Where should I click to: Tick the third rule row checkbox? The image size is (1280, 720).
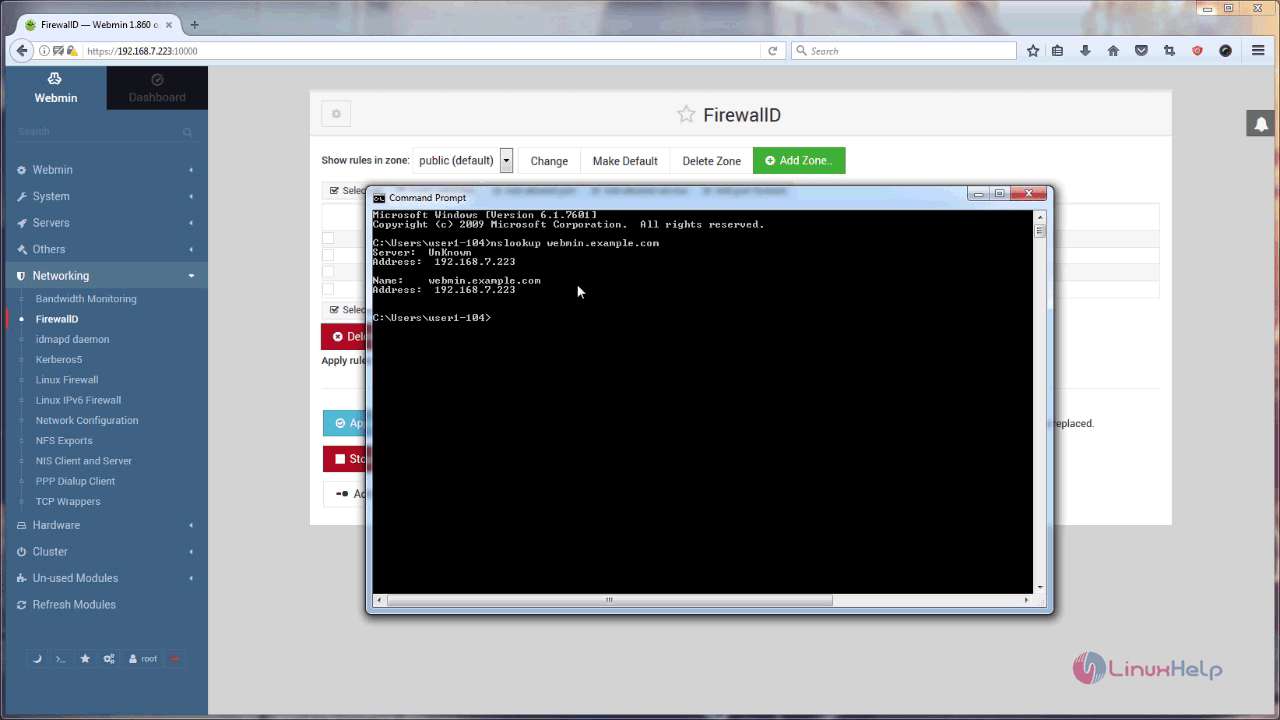point(327,272)
